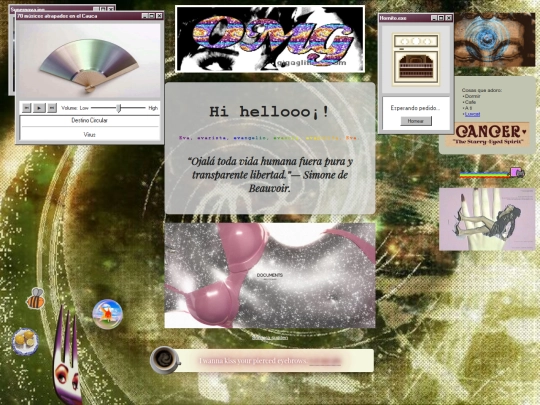This screenshot has height=405, width=540.
Task: Close the music player window
Action: click(x=159, y=16)
